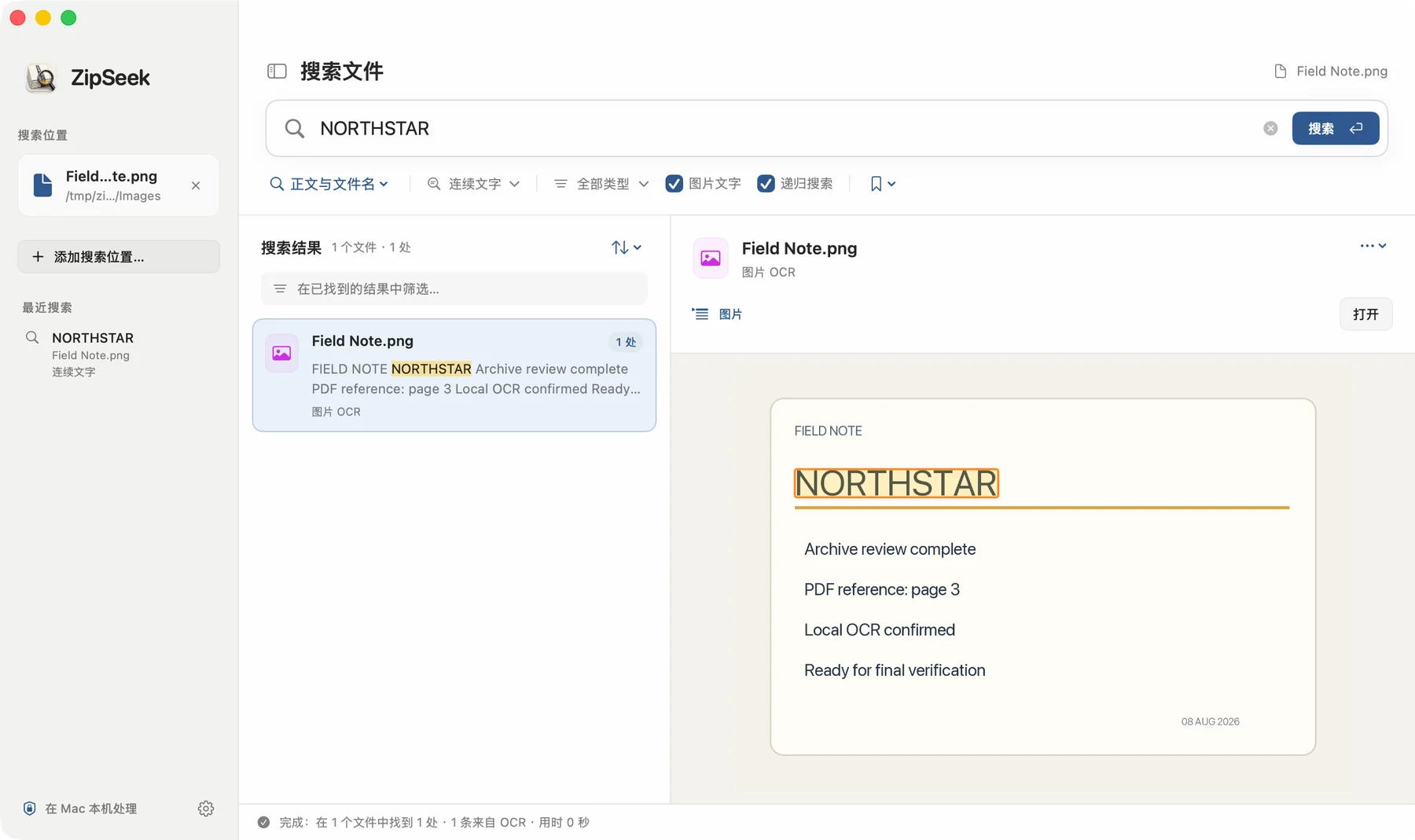Click the image file icon in preview header
Image resolution: width=1415 pixels, height=840 pixels.
coord(711,258)
